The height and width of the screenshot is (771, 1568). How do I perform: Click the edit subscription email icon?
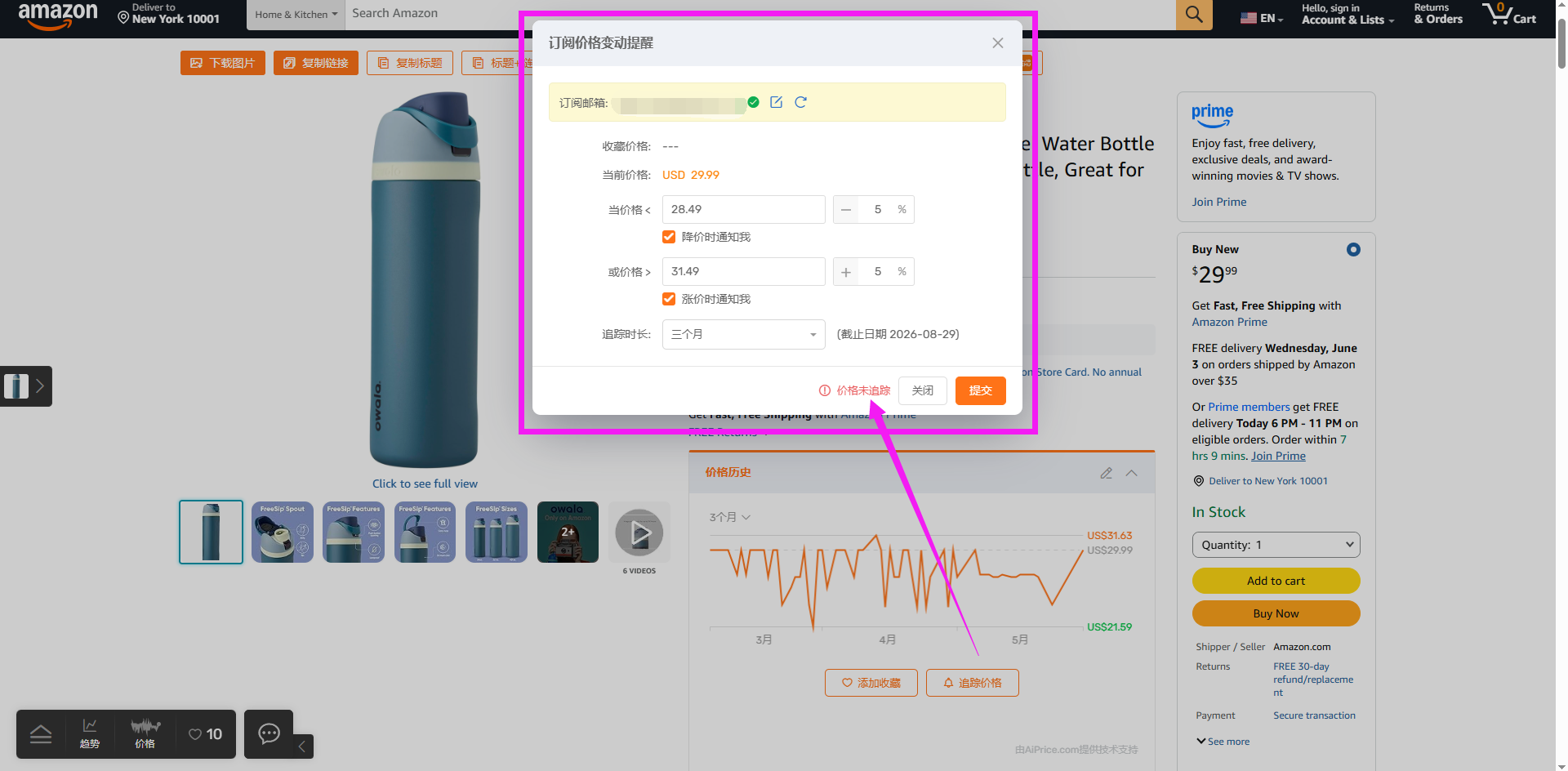(x=776, y=102)
